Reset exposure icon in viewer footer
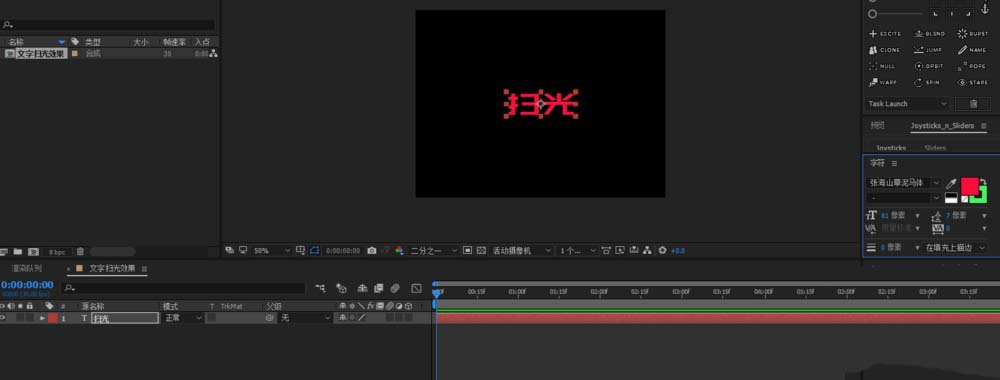Viewport: 1000px width, 380px height. (x=662, y=251)
